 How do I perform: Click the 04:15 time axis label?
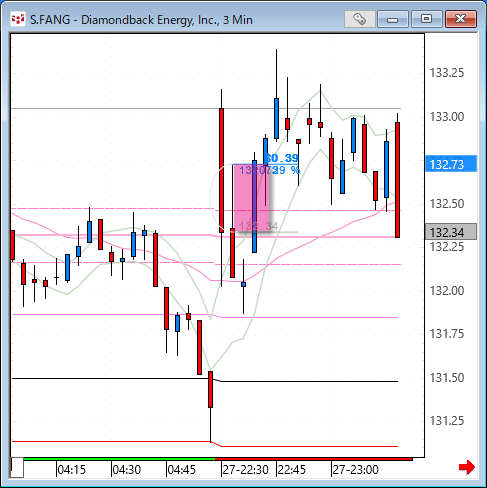coord(72,470)
